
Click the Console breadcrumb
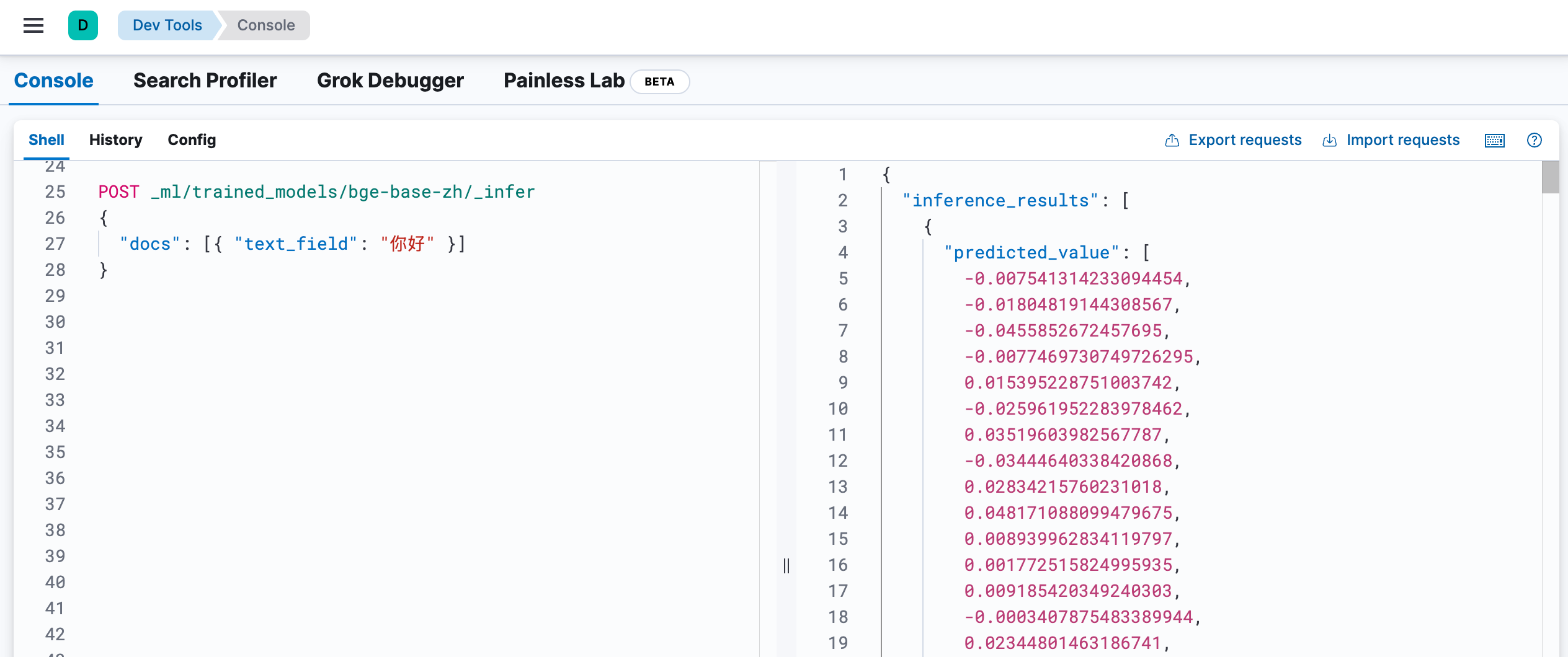point(265,25)
